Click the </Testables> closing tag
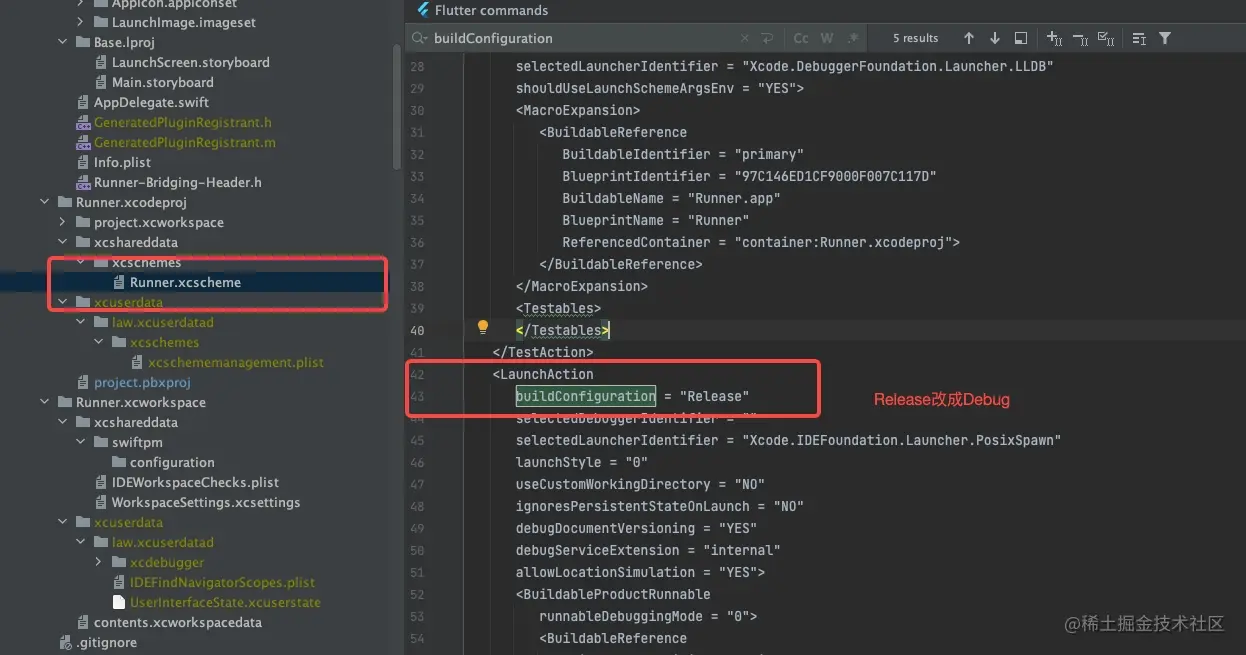This screenshot has width=1246, height=655. point(562,330)
